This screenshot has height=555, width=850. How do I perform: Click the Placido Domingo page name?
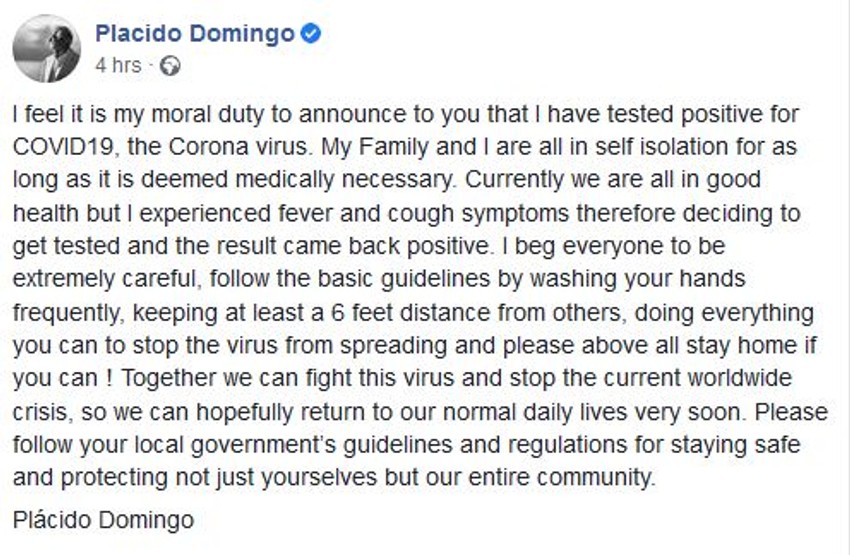pyautogui.click(x=195, y=34)
